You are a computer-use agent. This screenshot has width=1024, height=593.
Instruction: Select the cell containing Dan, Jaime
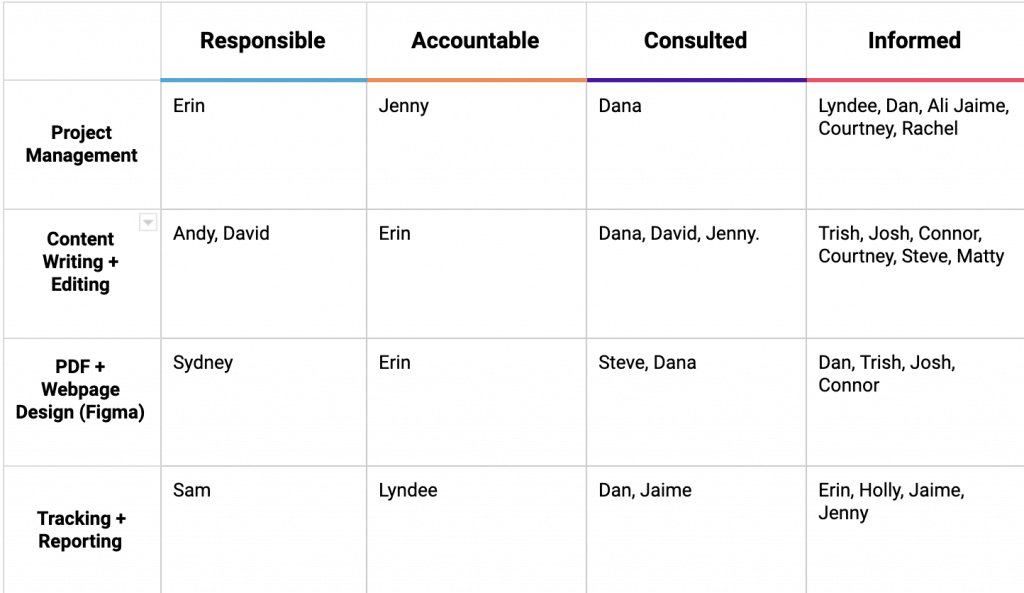click(x=696, y=530)
